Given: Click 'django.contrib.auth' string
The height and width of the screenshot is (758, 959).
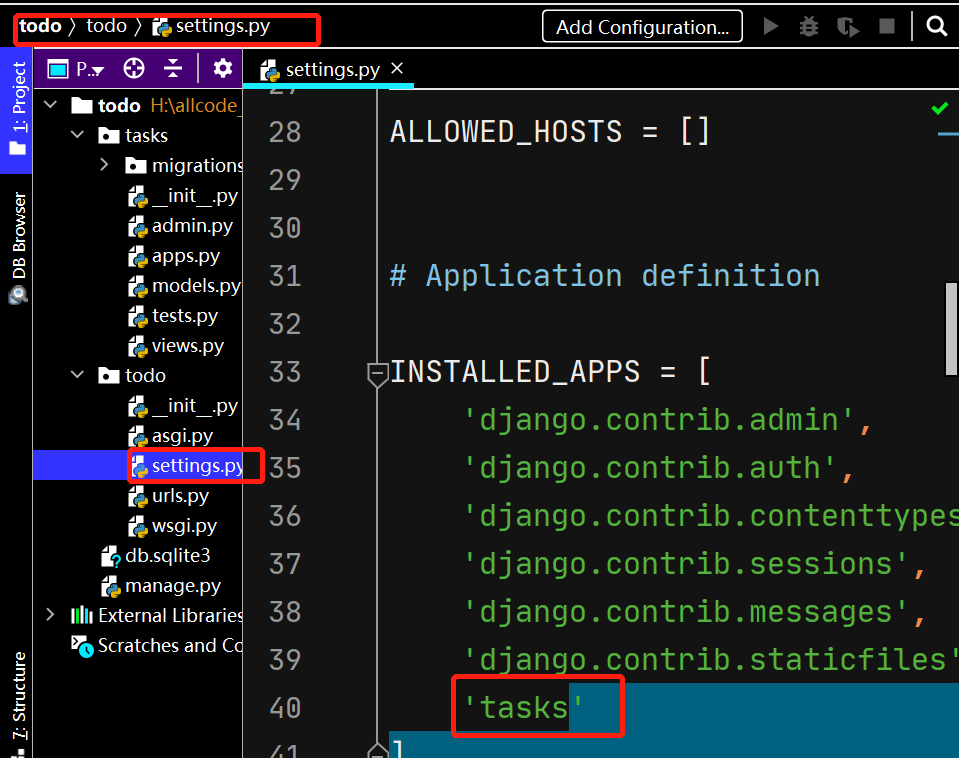Looking at the screenshot, I should tap(650, 468).
